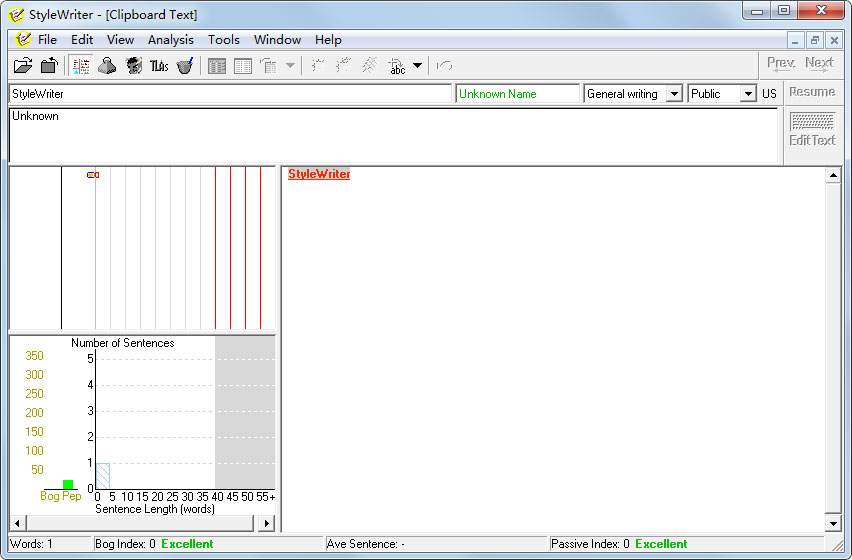This screenshot has width=852, height=560.
Task: Open the Tools menu
Action: point(224,40)
